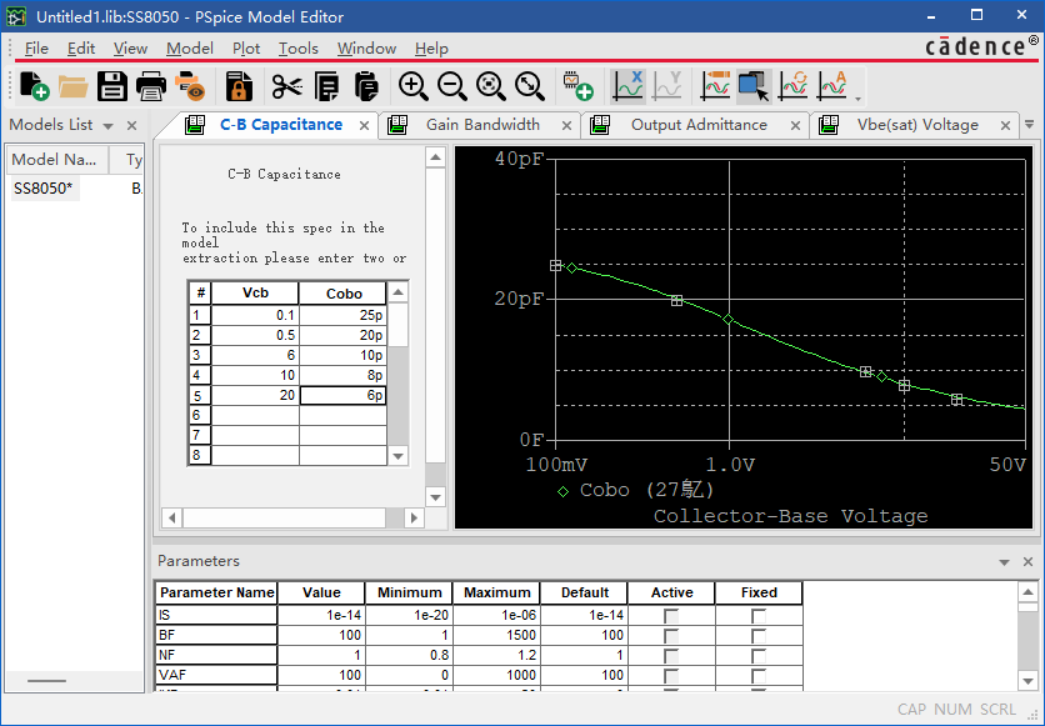Image resolution: width=1045 pixels, height=726 pixels.
Task: Toggle the Active checkbox for IS
Action: pos(671,615)
